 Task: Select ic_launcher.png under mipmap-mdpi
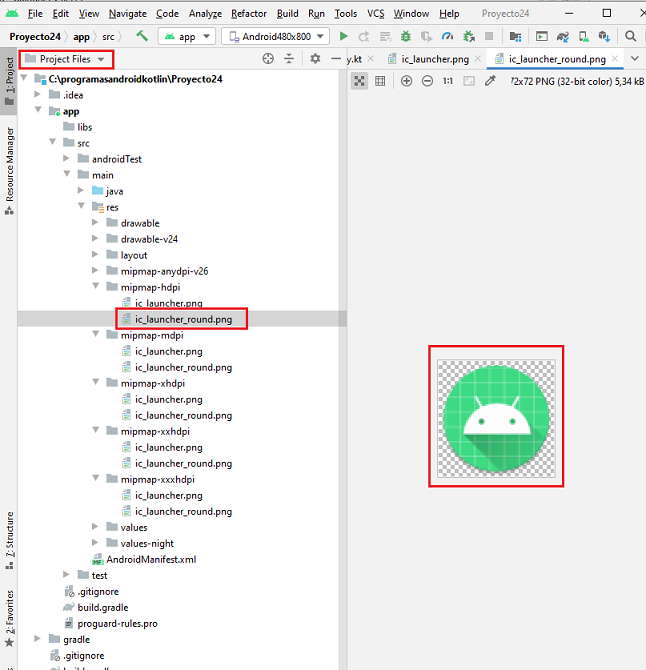168,351
